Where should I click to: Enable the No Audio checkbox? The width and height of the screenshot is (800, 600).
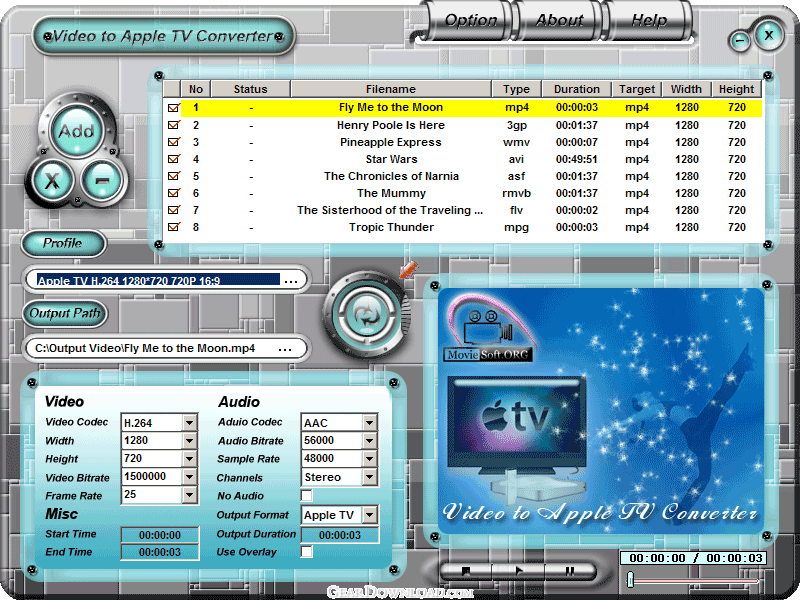point(307,495)
